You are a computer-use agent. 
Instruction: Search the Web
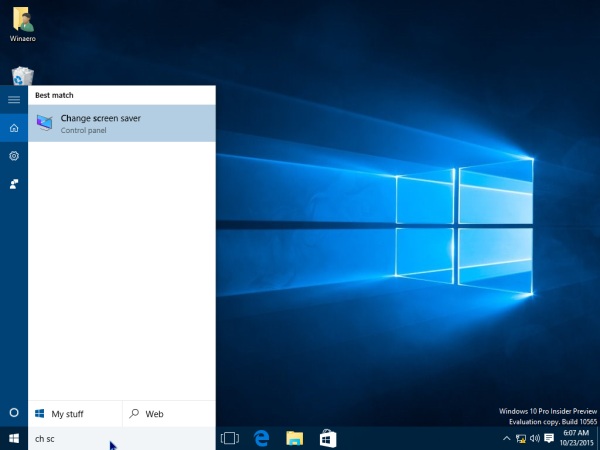pyautogui.click(x=169, y=414)
